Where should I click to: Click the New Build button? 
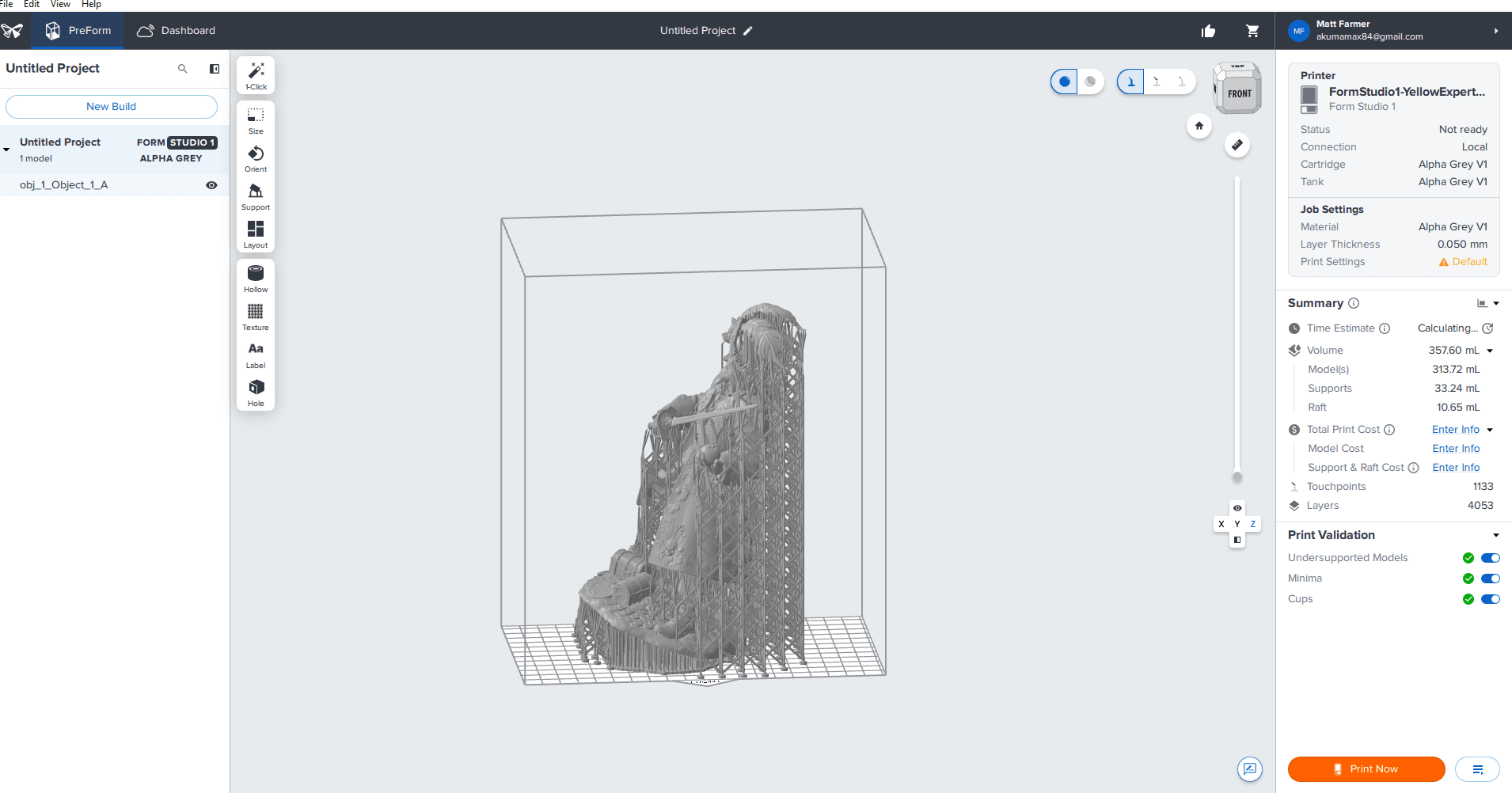112,107
